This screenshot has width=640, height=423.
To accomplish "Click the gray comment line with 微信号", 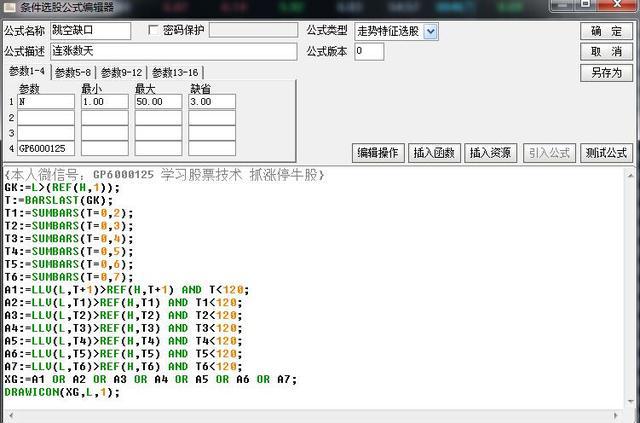I will click(164, 175).
